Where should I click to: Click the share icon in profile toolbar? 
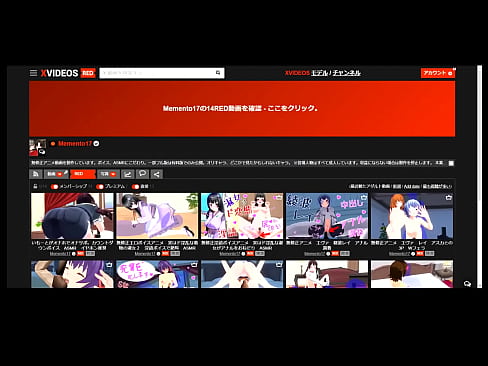click(x=157, y=174)
